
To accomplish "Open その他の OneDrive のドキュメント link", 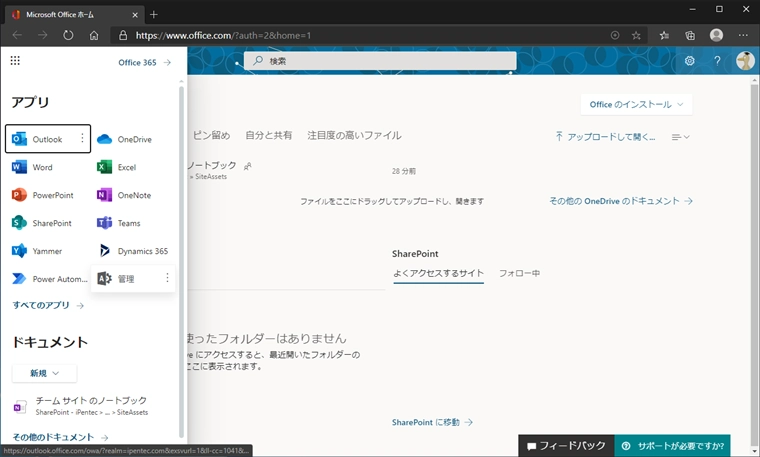I will (x=621, y=201).
